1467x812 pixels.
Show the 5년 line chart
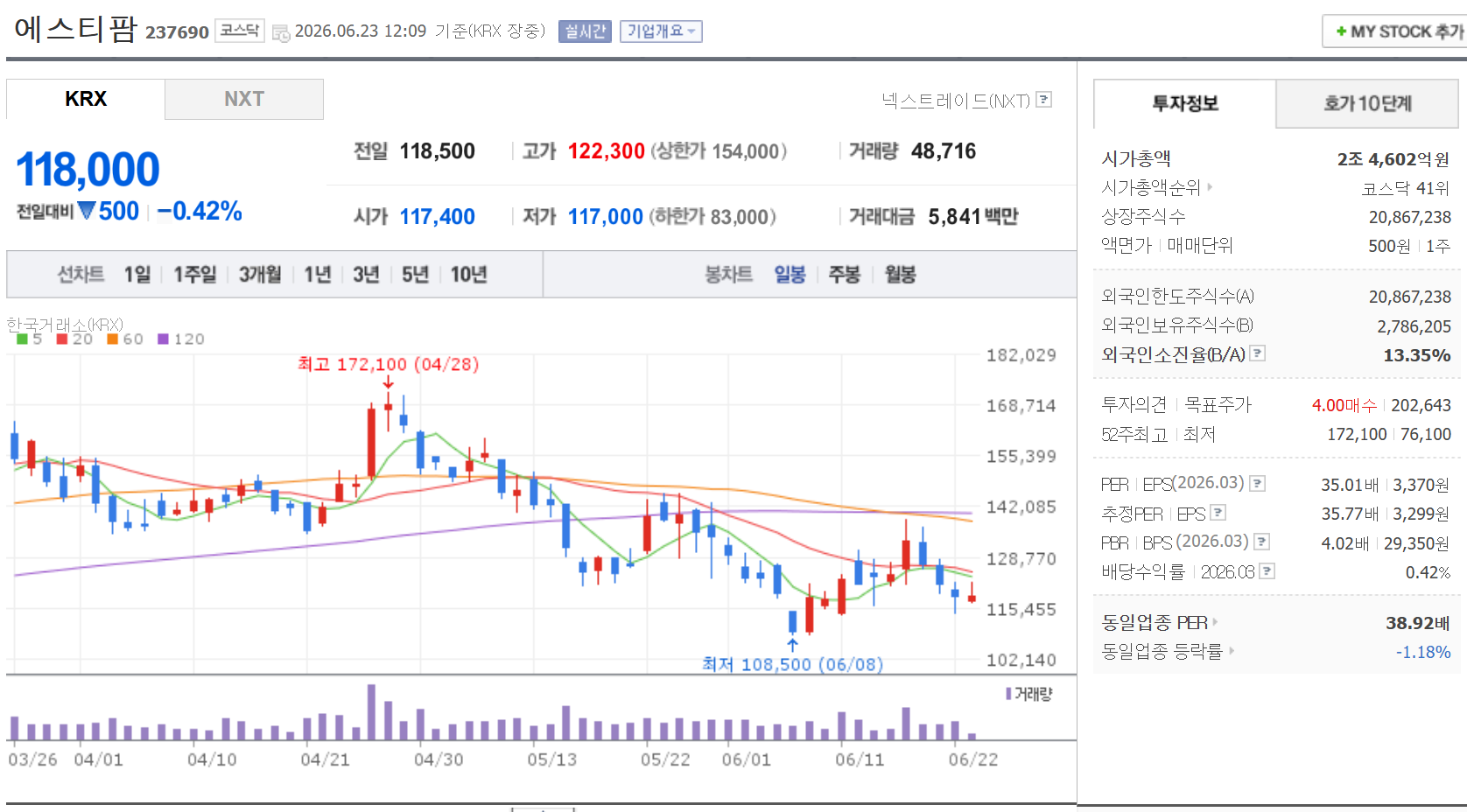click(x=415, y=275)
